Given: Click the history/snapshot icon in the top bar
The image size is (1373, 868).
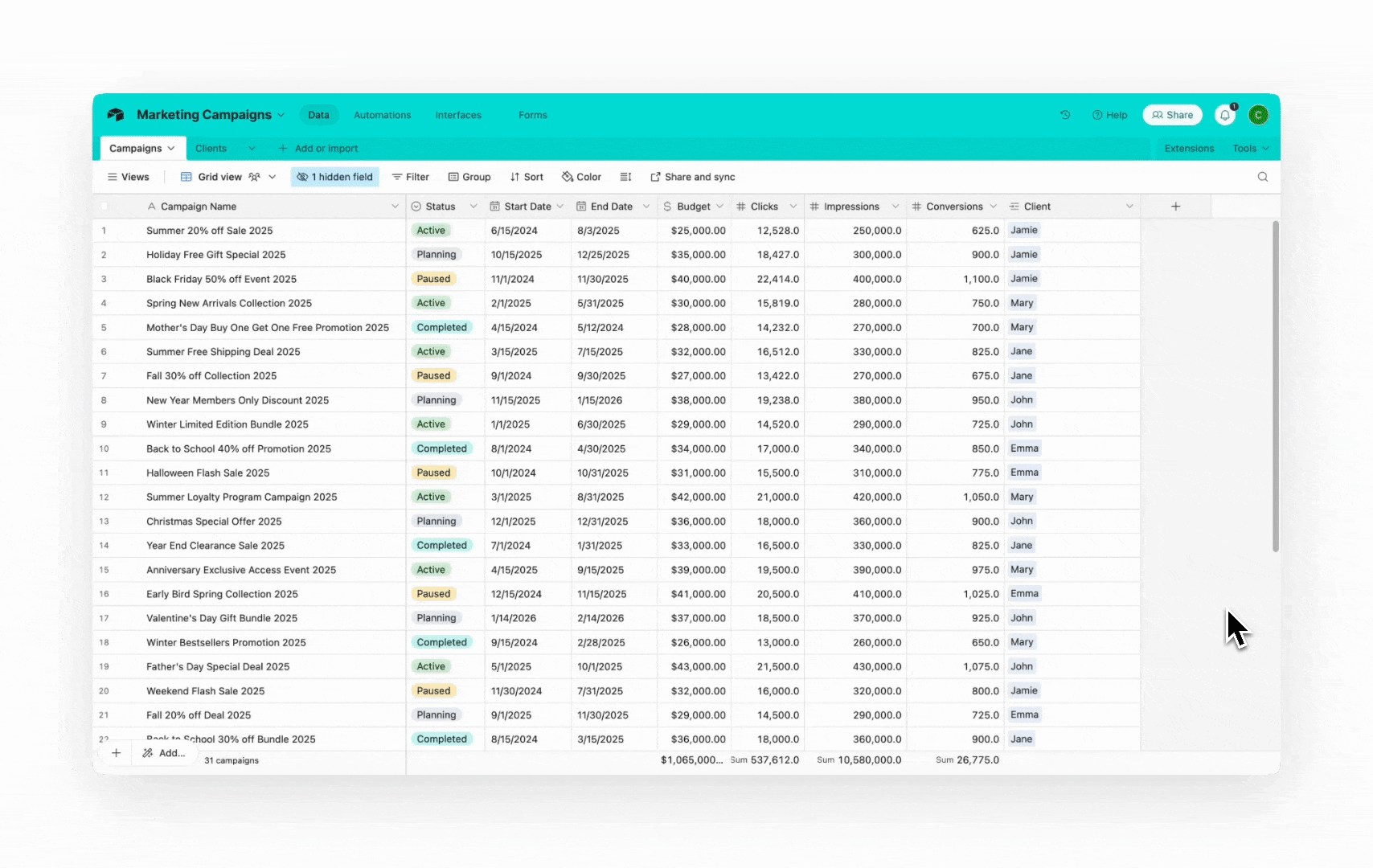Looking at the screenshot, I should pyautogui.click(x=1065, y=115).
